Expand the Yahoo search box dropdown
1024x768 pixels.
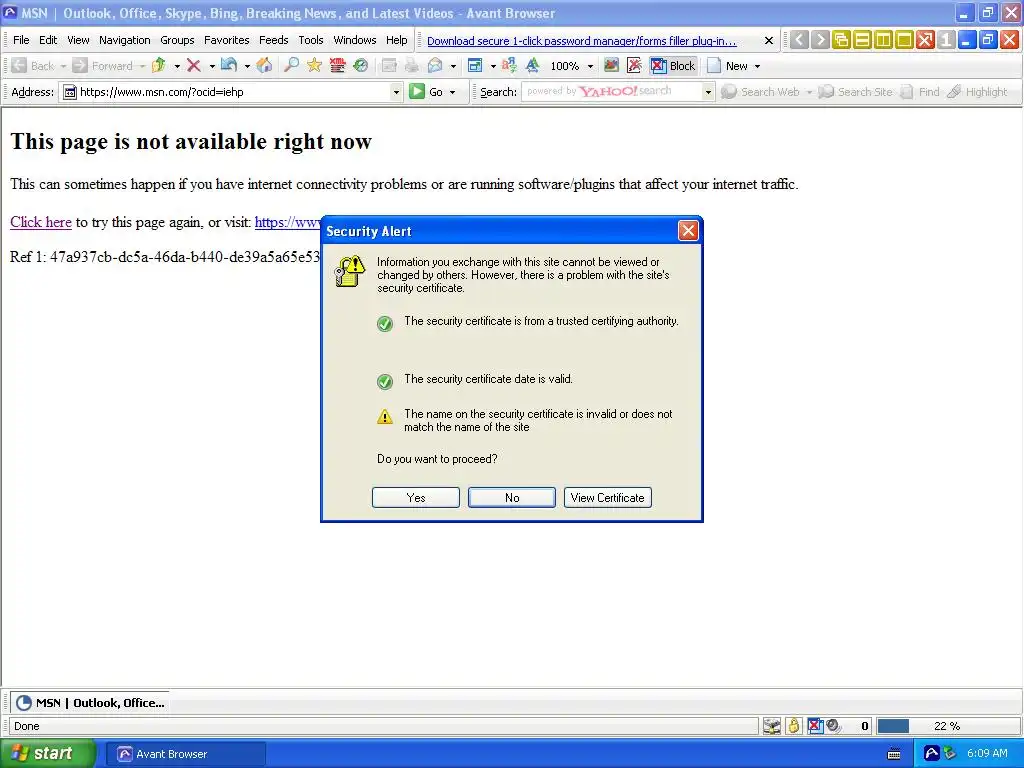pyautogui.click(x=708, y=92)
